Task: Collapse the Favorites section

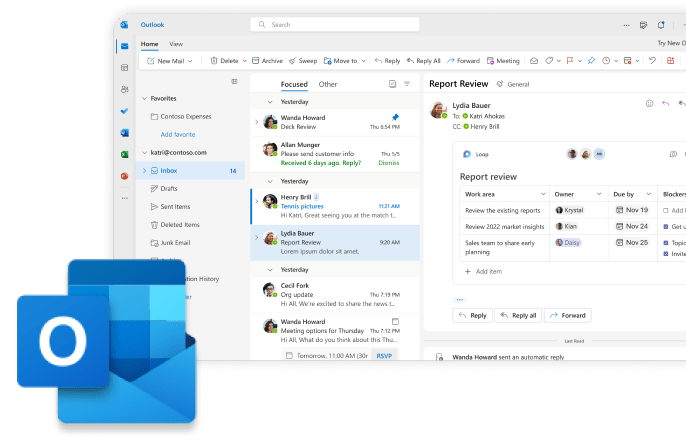Action: click(144, 98)
